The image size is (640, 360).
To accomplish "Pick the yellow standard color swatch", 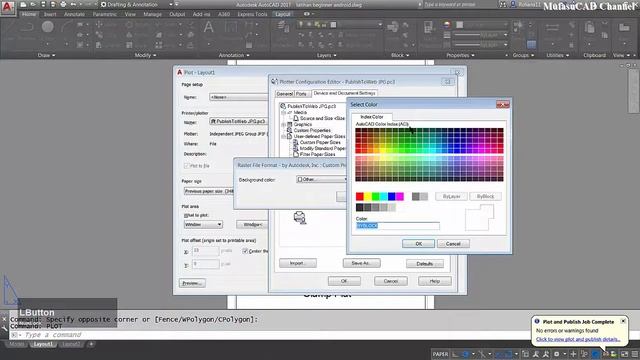I will click(368, 196).
